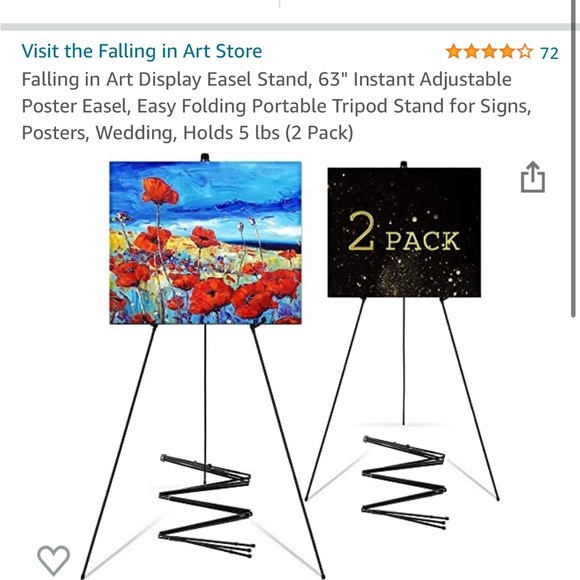The height and width of the screenshot is (580, 580).
Task: Open the star rating summary
Action: (489, 52)
